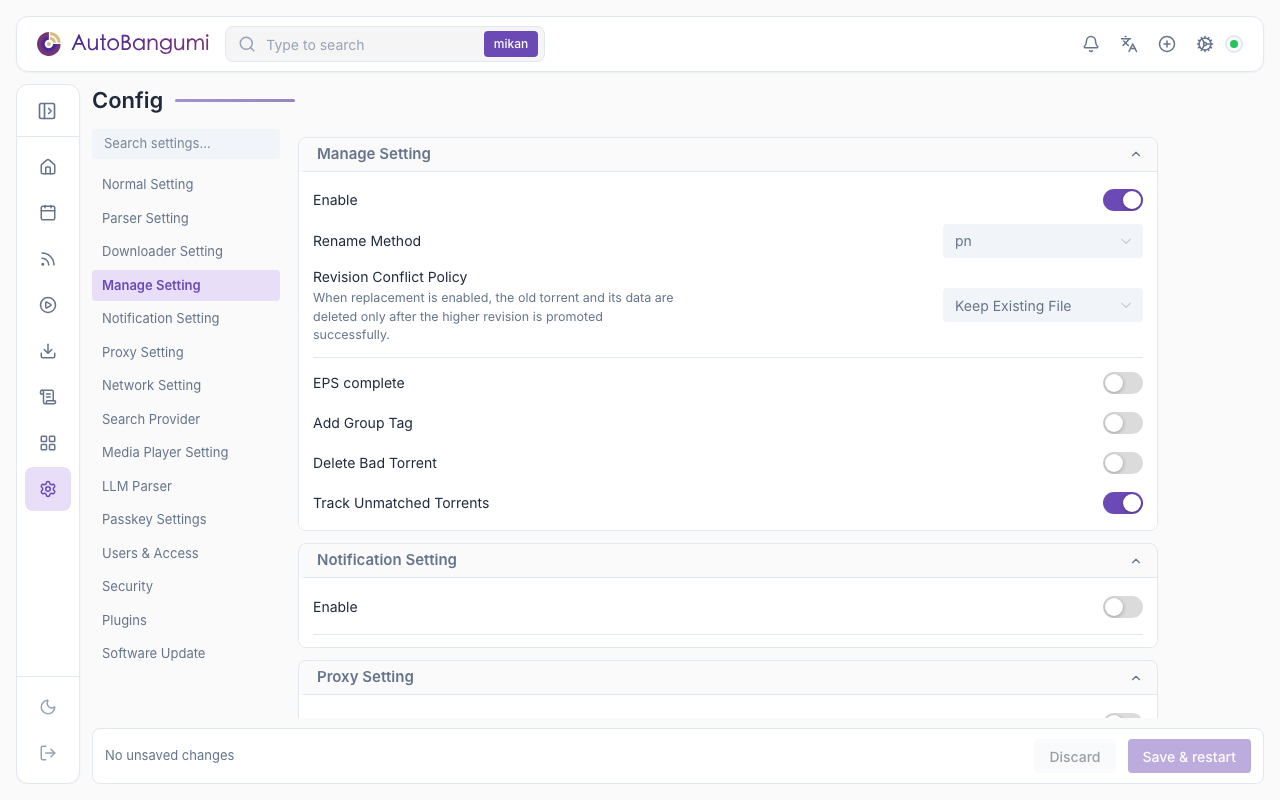Open the Revision Conflict Policy dropdown
This screenshot has height=800, width=1280.
[1043, 306]
